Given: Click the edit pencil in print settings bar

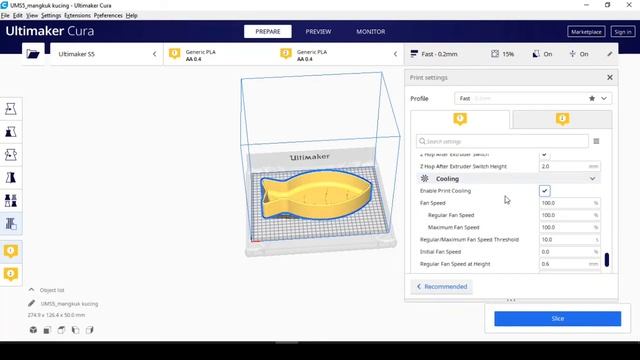Looking at the screenshot, I should click(610, 54).
